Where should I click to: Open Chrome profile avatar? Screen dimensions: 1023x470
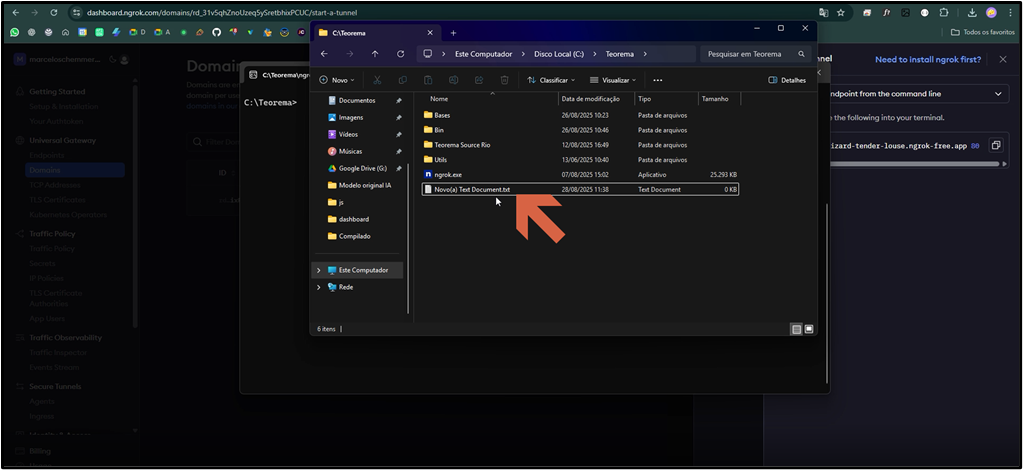(991, 12)
